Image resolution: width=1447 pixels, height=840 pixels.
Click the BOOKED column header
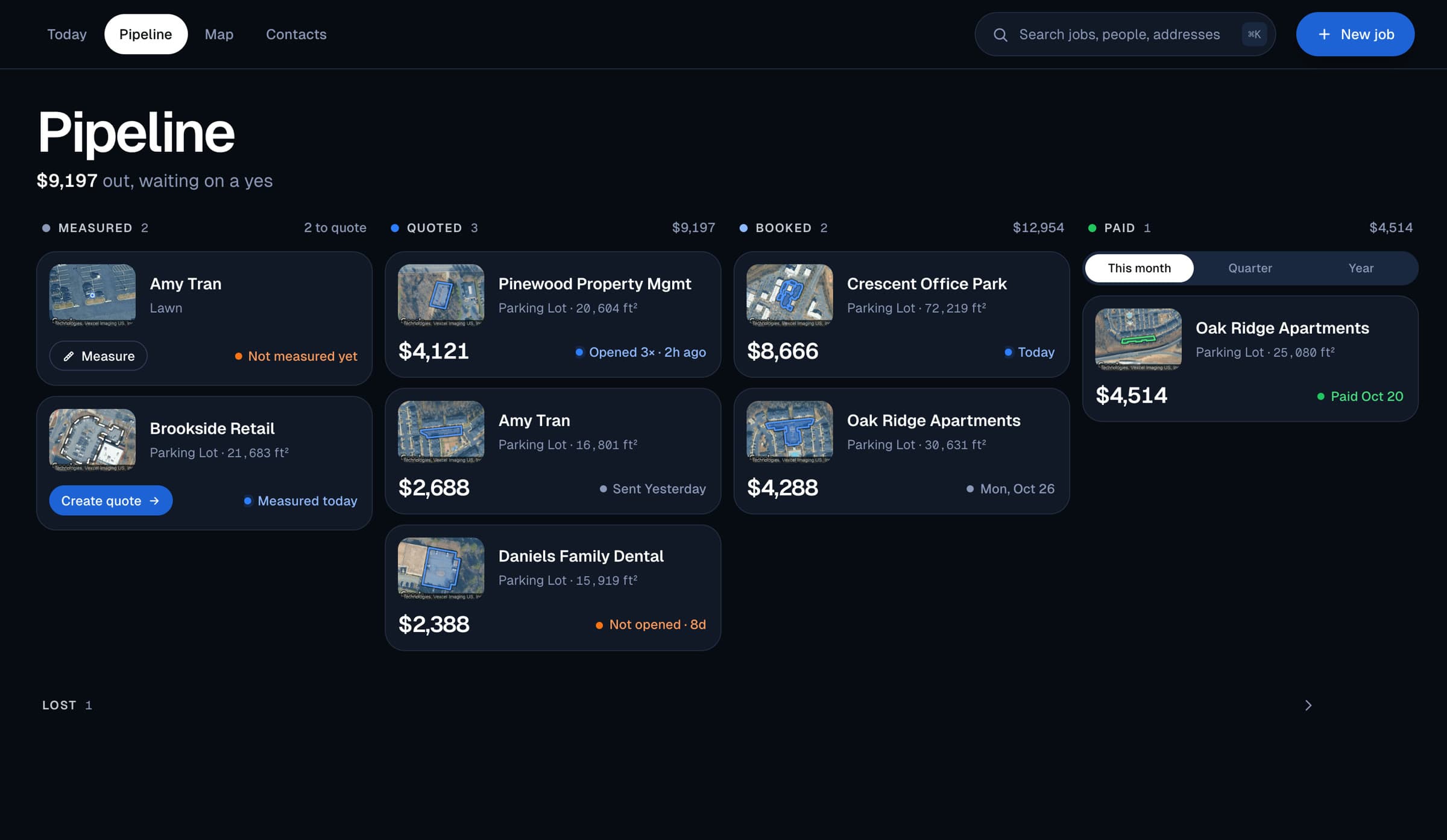tap(783, 228)
